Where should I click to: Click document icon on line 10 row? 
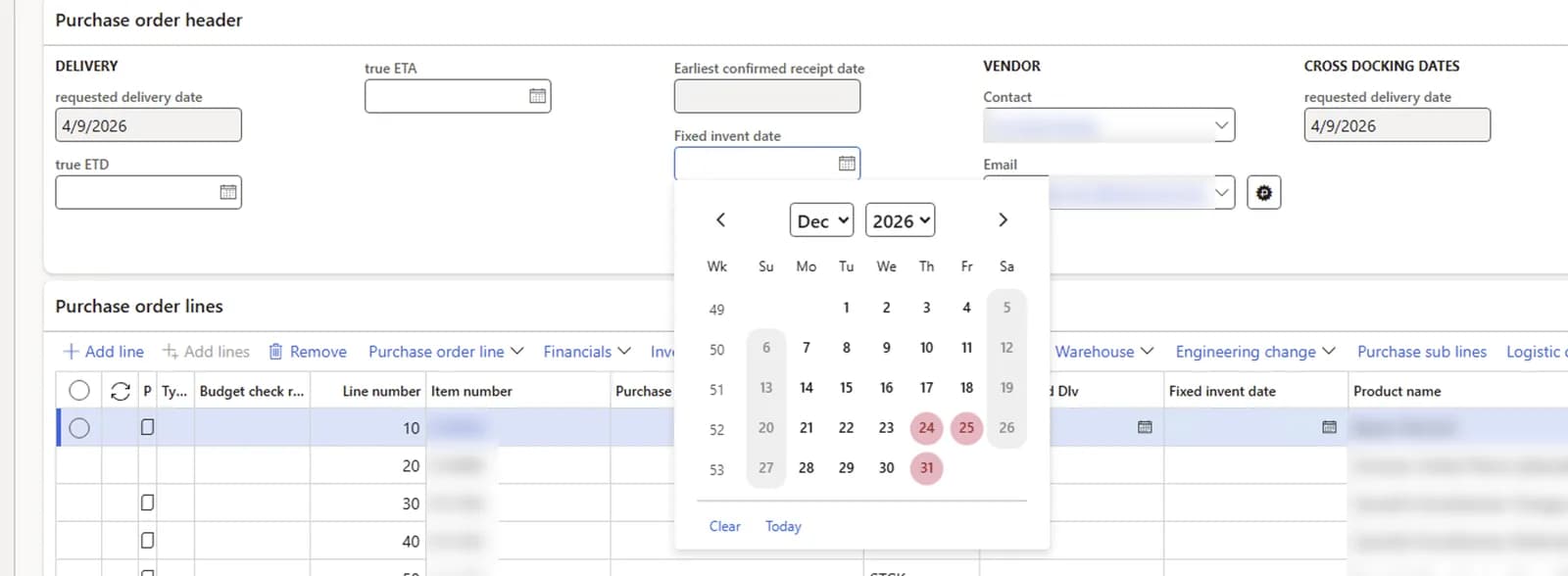147,427
